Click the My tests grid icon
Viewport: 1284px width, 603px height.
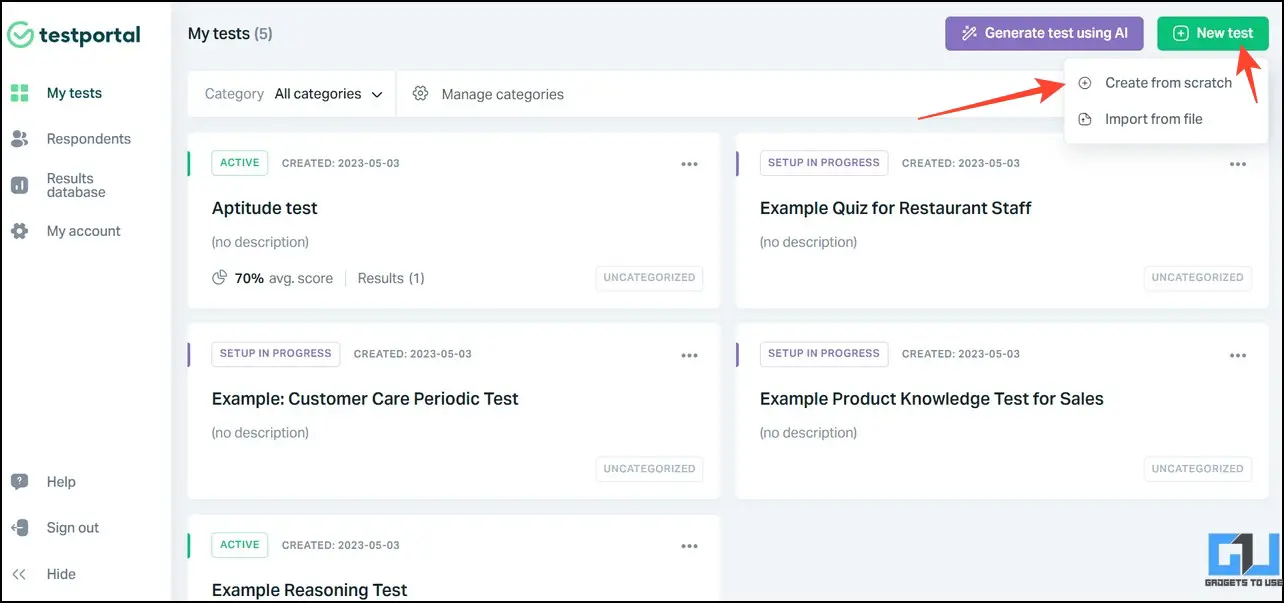19,93
